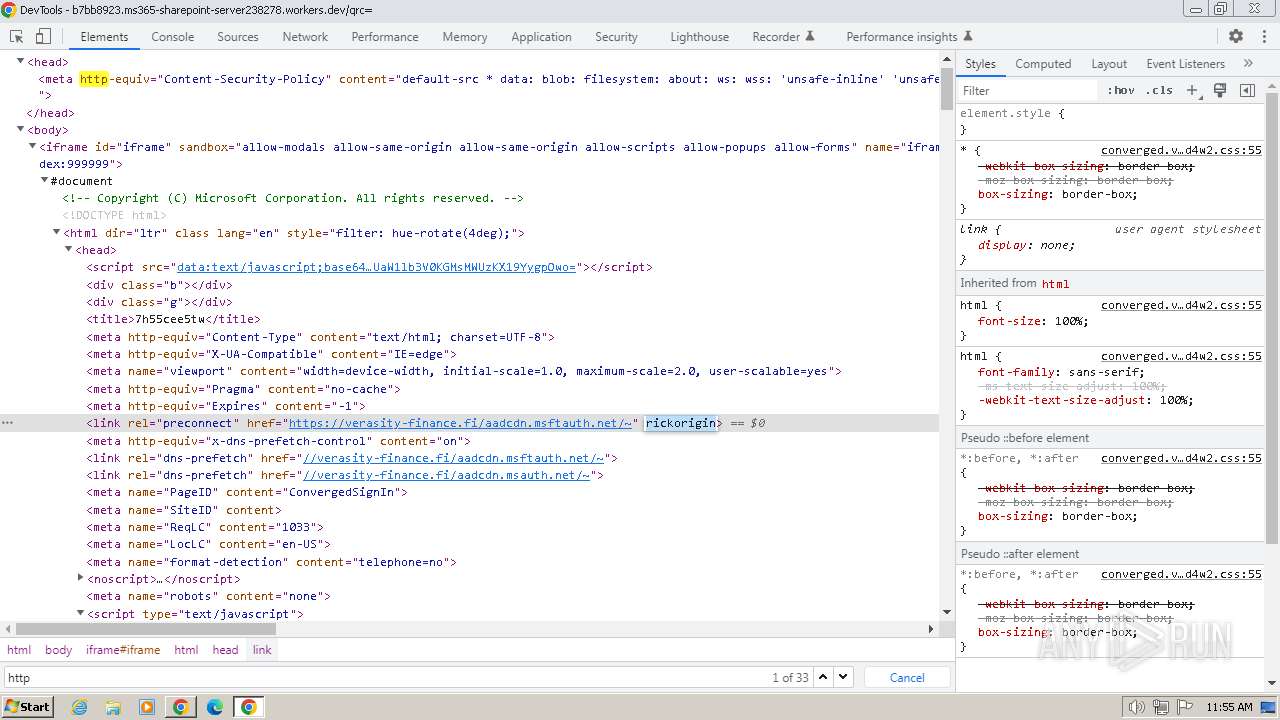1280x720 pixels.
Task: Open the Performance tab
Action: 385,36
